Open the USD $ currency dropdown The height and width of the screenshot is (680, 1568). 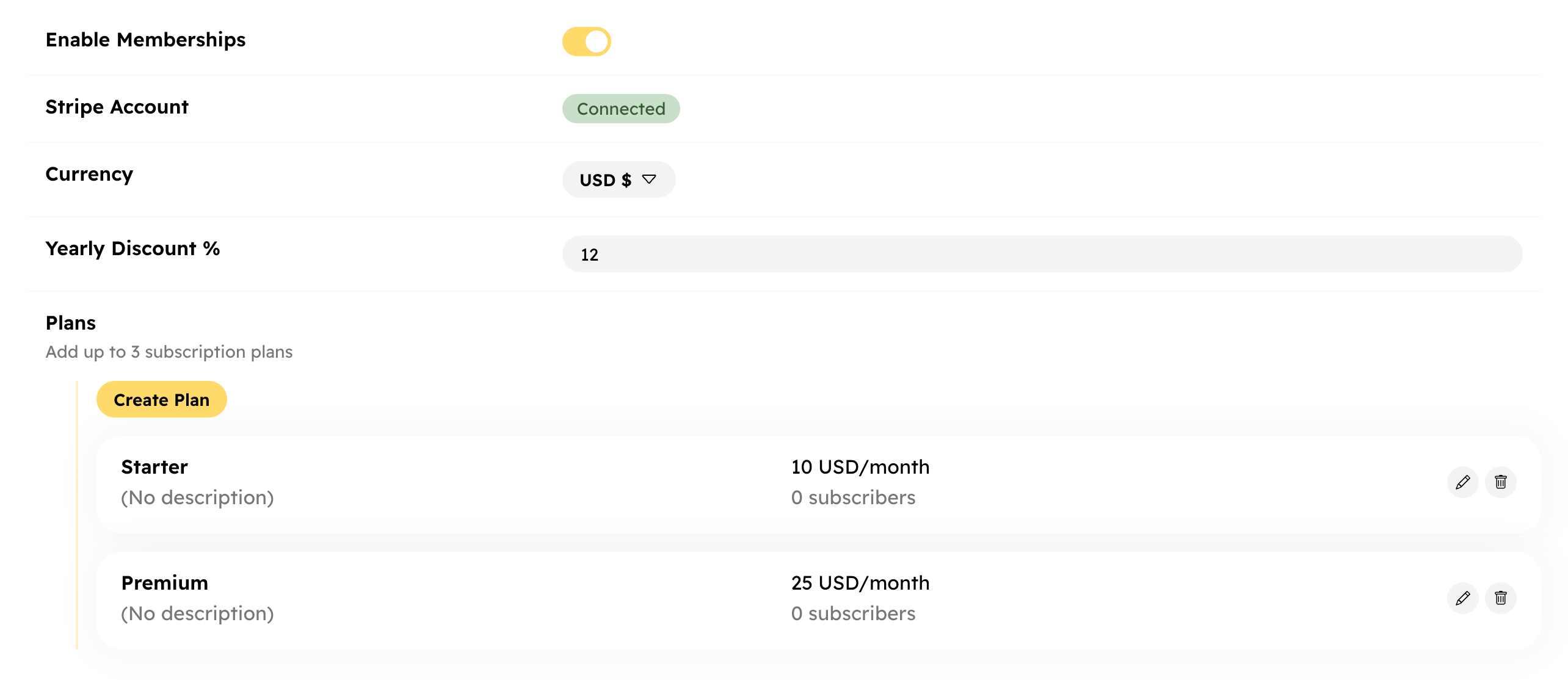coord(618,180)
